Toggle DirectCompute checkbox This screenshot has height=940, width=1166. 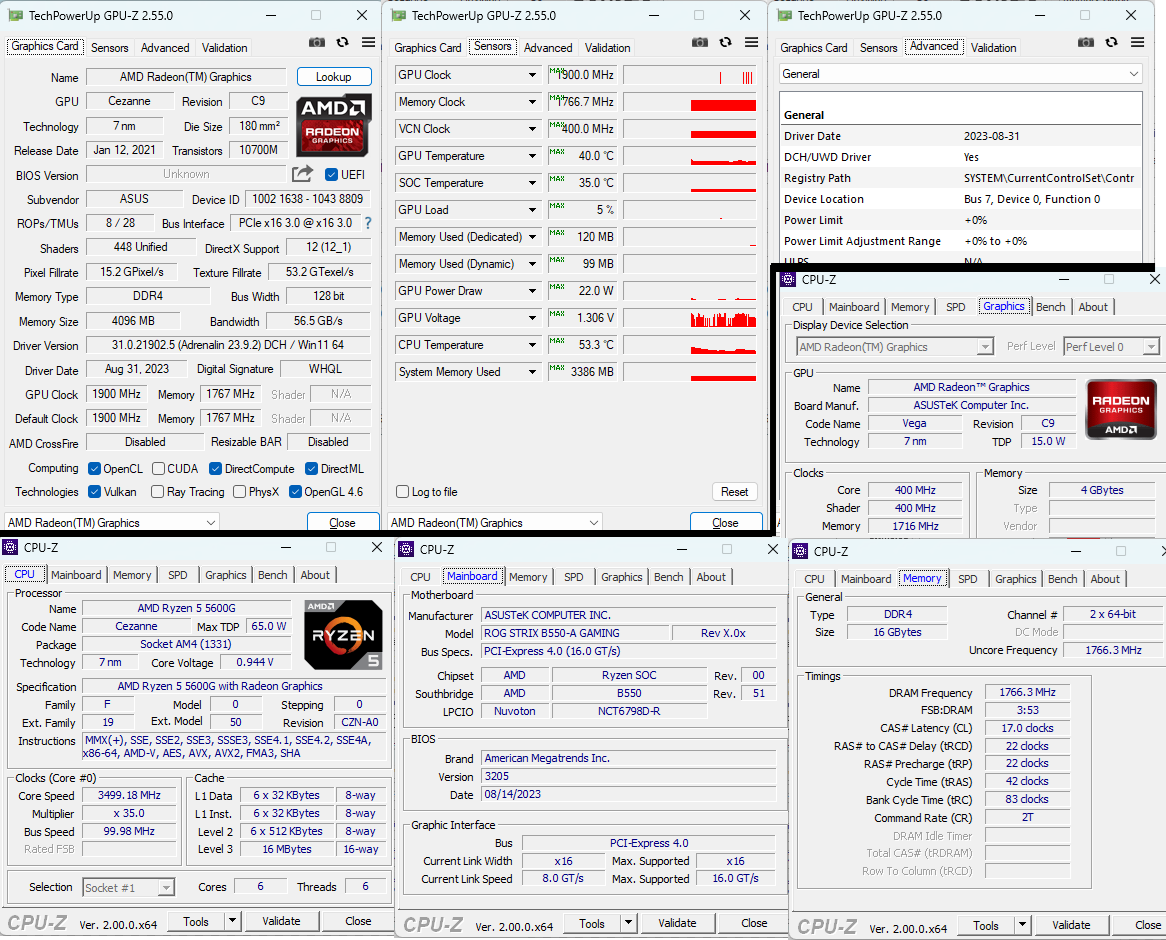tap(216, 469)
